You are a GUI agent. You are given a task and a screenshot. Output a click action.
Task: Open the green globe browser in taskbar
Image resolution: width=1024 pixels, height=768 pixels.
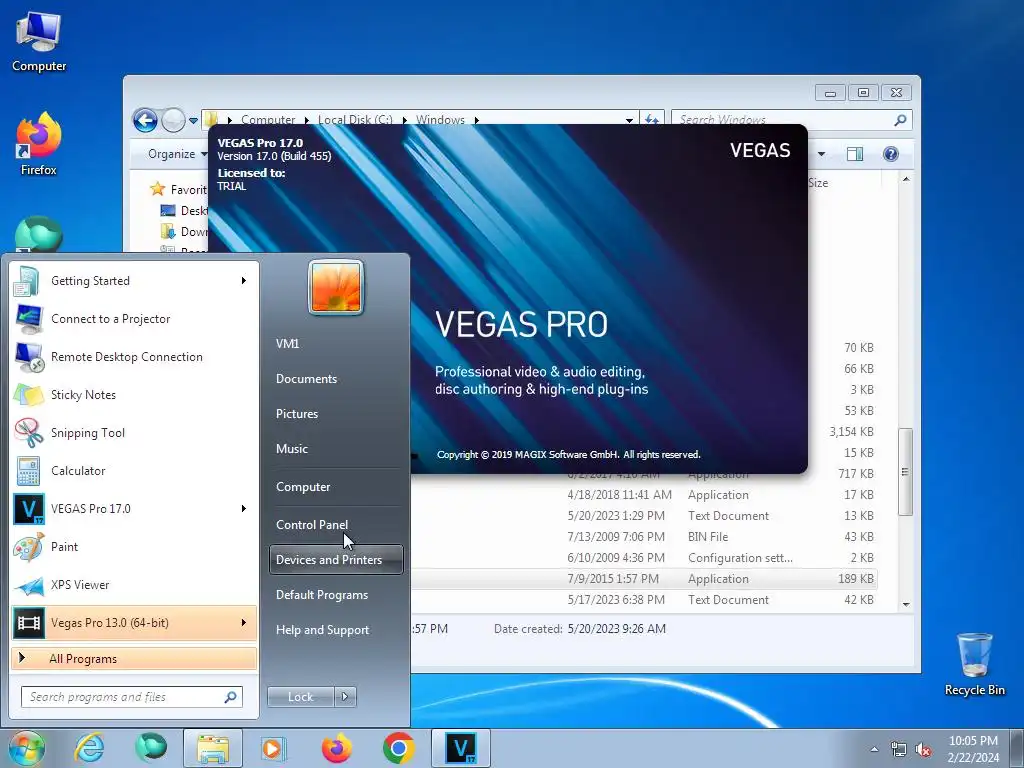[151, 749]
